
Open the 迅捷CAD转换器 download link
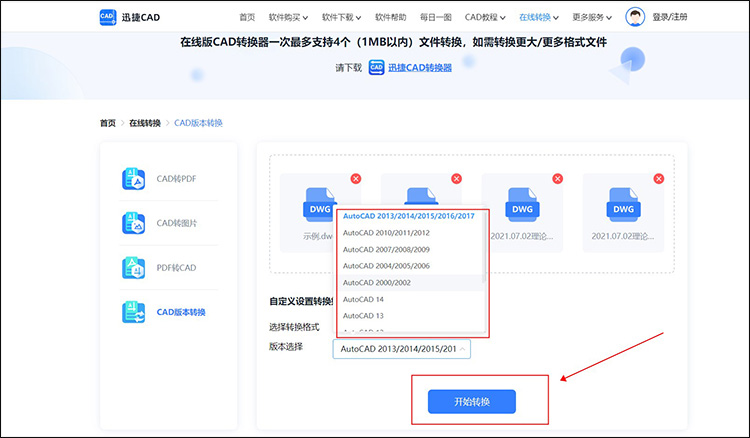click(420, 68)
